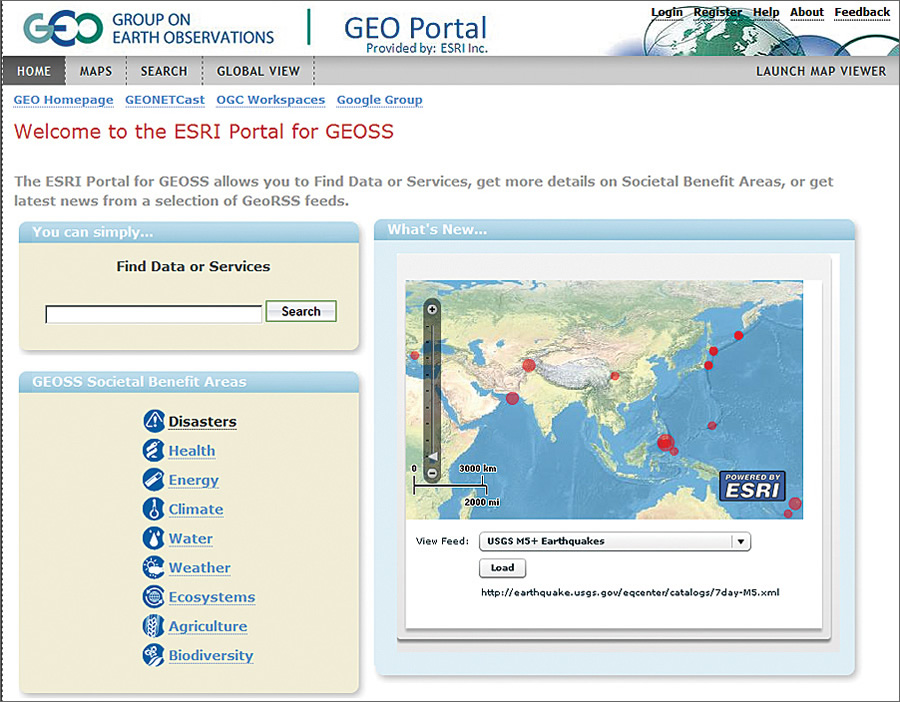Click the Powered by ESRI badge
The height and width of the screenshot is (702, 900).
[752, 486]
